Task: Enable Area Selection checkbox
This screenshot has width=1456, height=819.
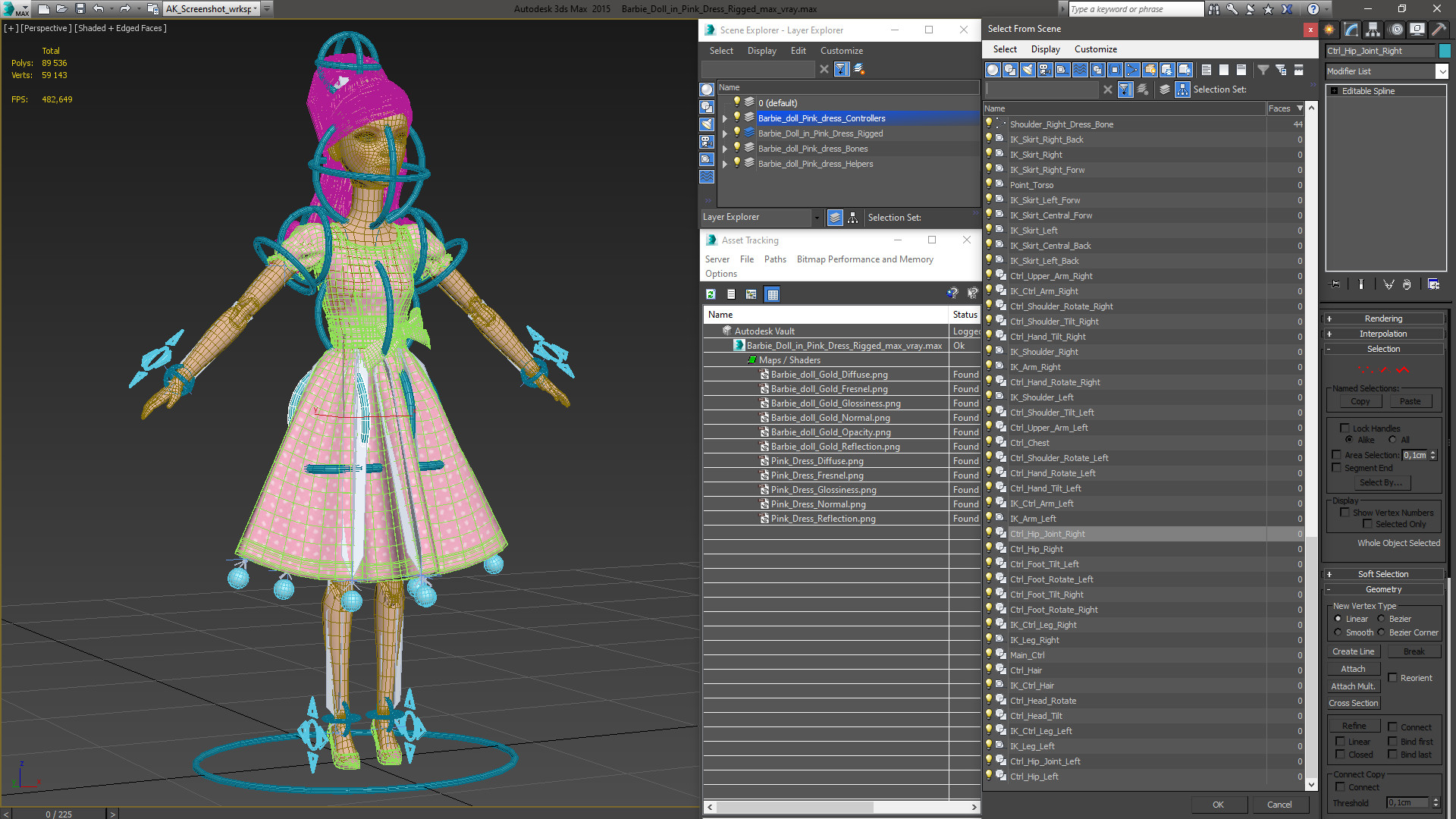Action: (1337, 455)
